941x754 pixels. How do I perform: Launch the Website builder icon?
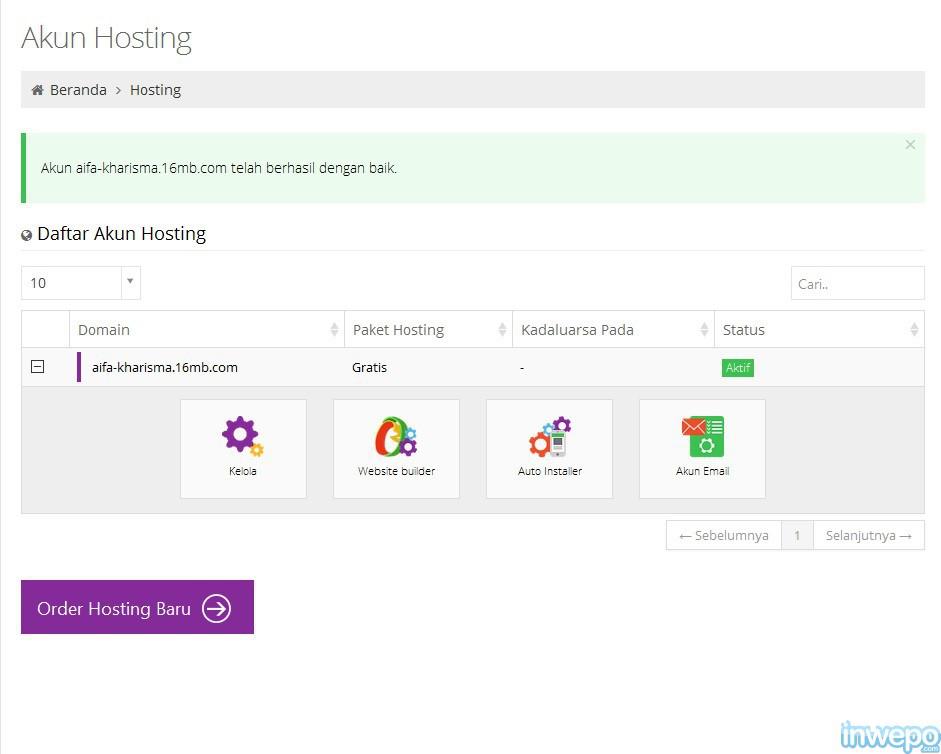coord(396,438)
